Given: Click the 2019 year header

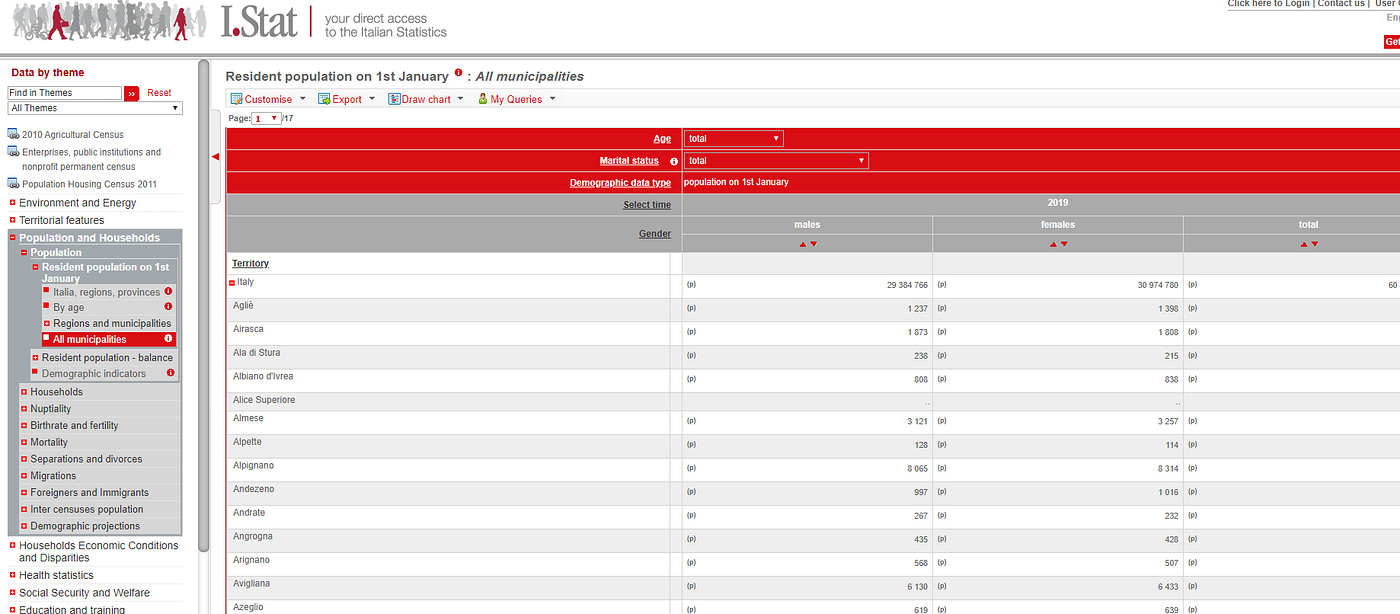Looking at the screenshot, I should 1057,203.
